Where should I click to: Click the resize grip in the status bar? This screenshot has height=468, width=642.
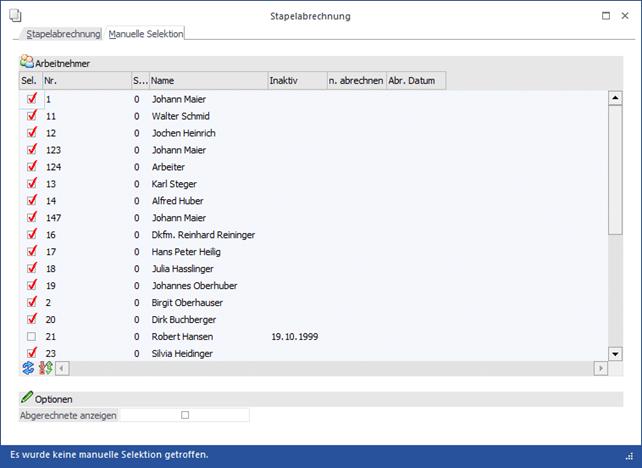[x=630, y=455]
